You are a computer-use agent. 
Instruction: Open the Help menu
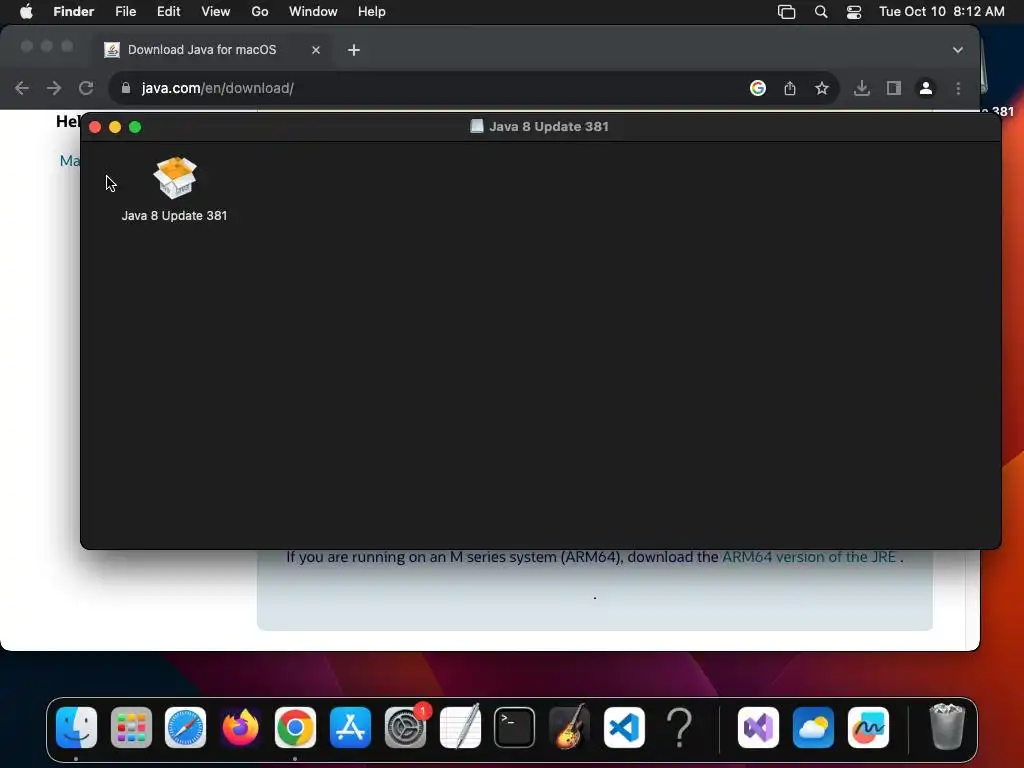coord(372,12)
